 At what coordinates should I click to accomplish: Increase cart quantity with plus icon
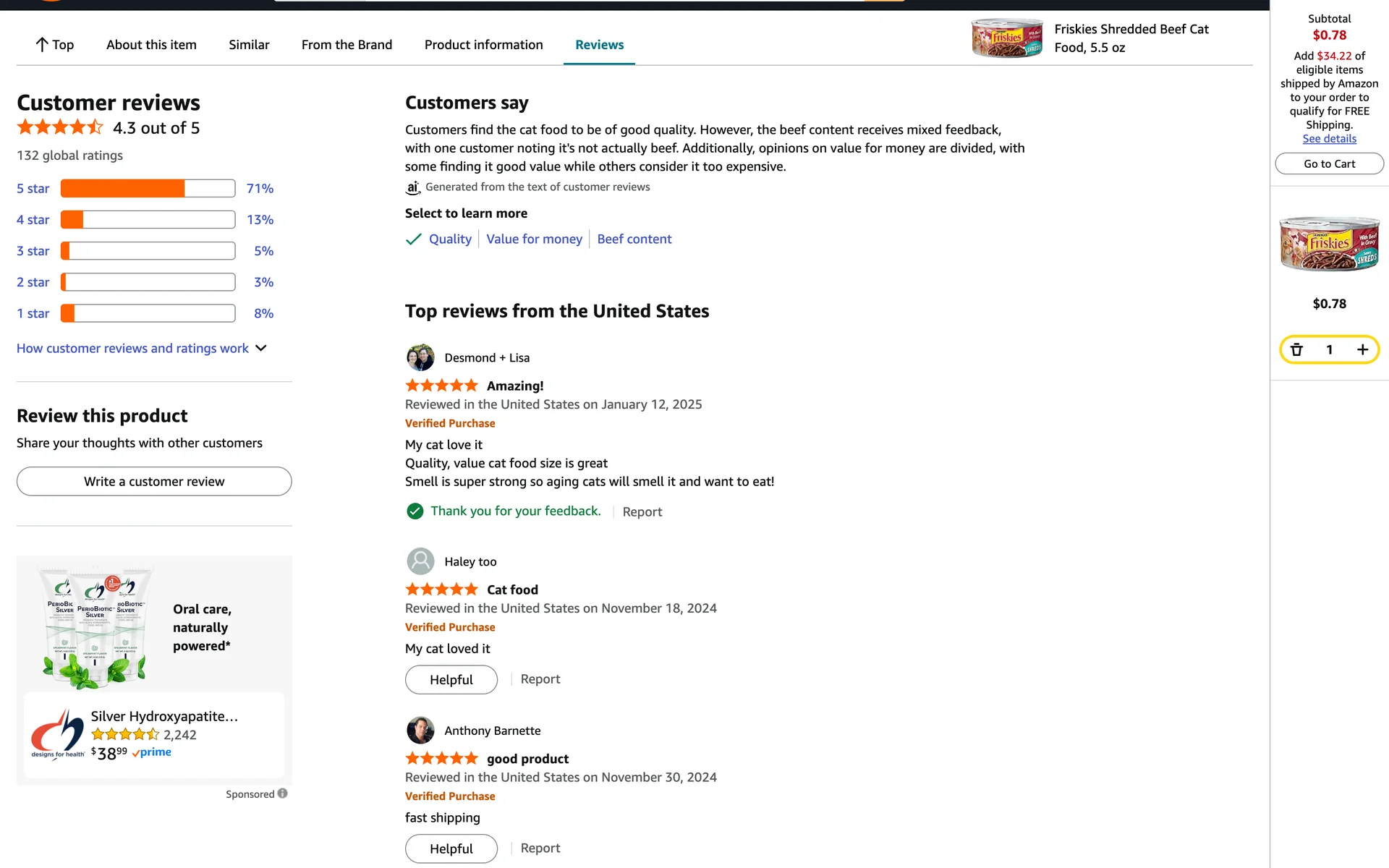(x=1362, y=350)
